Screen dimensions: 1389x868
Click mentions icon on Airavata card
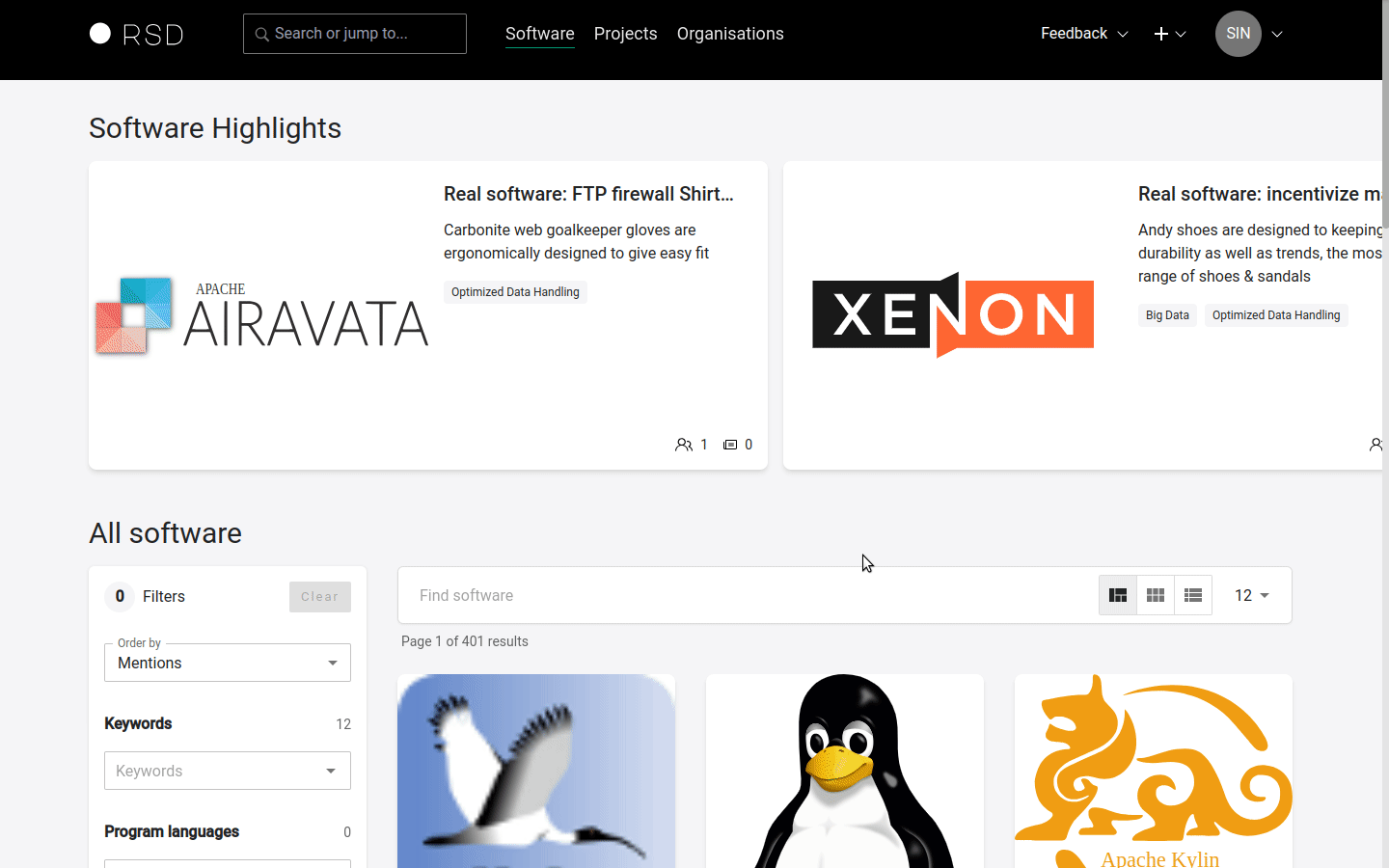point(730,445)
